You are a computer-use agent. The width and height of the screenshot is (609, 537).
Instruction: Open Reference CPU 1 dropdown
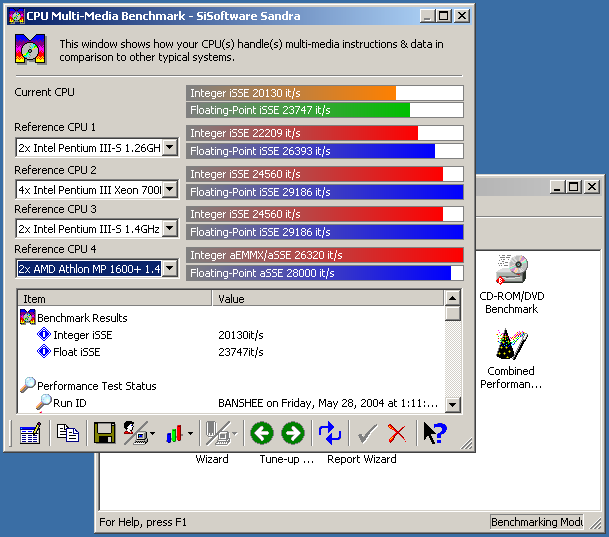(170, 148)
